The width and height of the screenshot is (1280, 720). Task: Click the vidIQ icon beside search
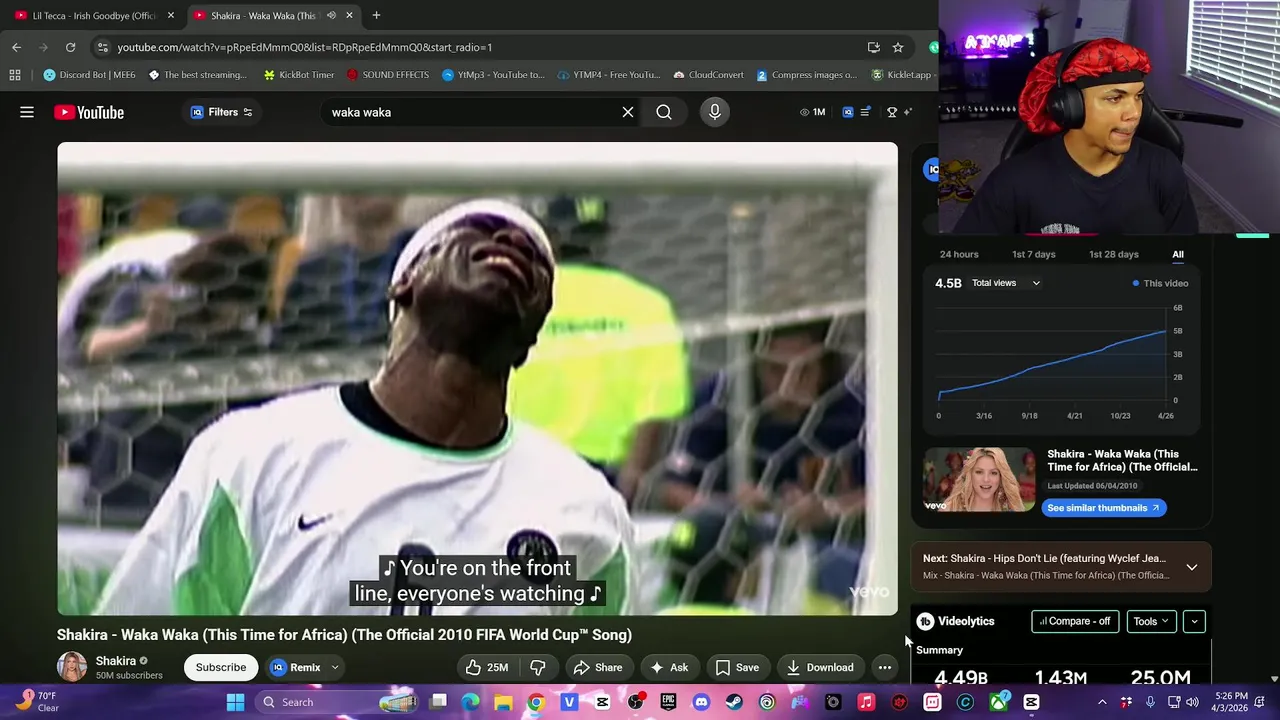pos(848,112)
